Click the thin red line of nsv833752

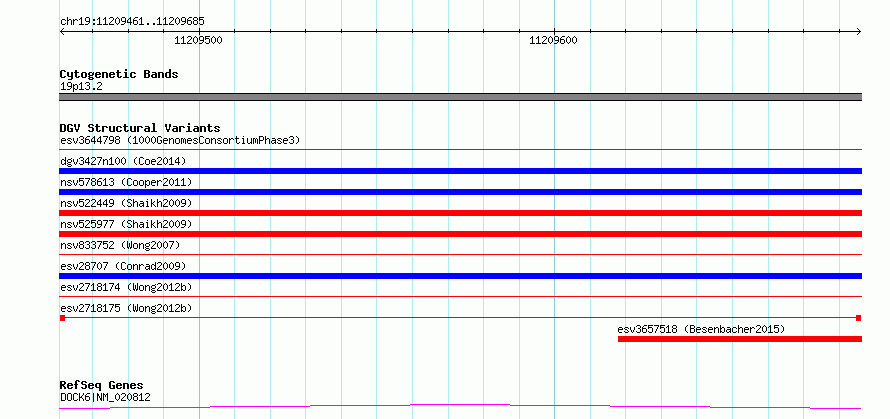(x=460, y=255)
